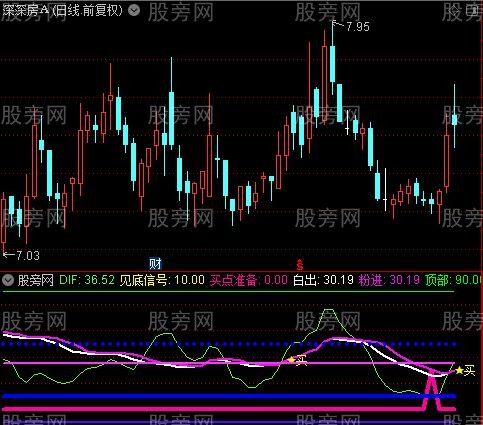Screen dimensions: 483x425
Task: Select the 买点准备: 0.00 value
Action: tap(249, 280)
